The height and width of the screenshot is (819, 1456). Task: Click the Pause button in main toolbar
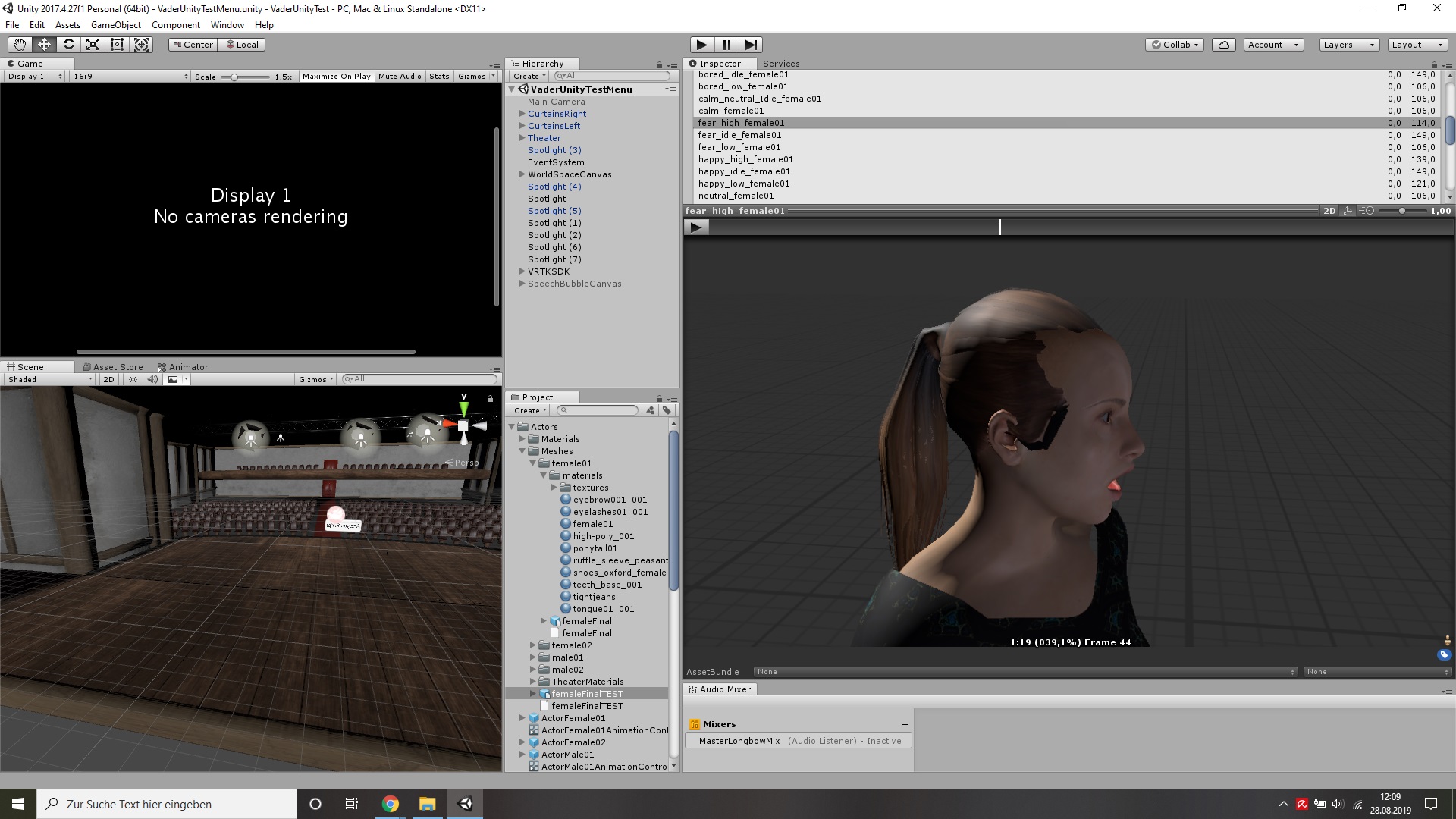tap(726, 45)
